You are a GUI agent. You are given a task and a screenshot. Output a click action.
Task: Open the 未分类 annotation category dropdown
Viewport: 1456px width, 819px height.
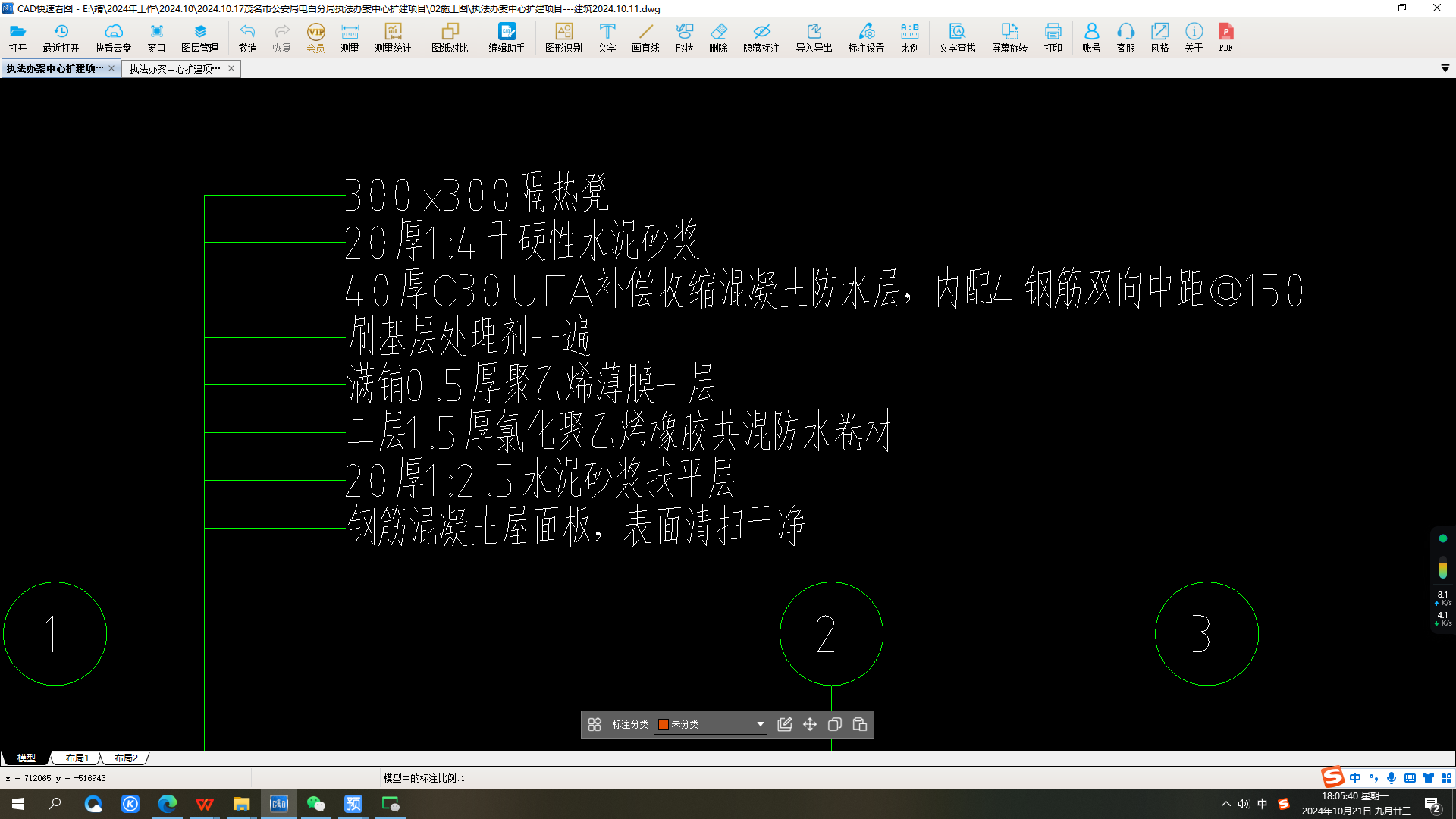[x=711, y=724]
